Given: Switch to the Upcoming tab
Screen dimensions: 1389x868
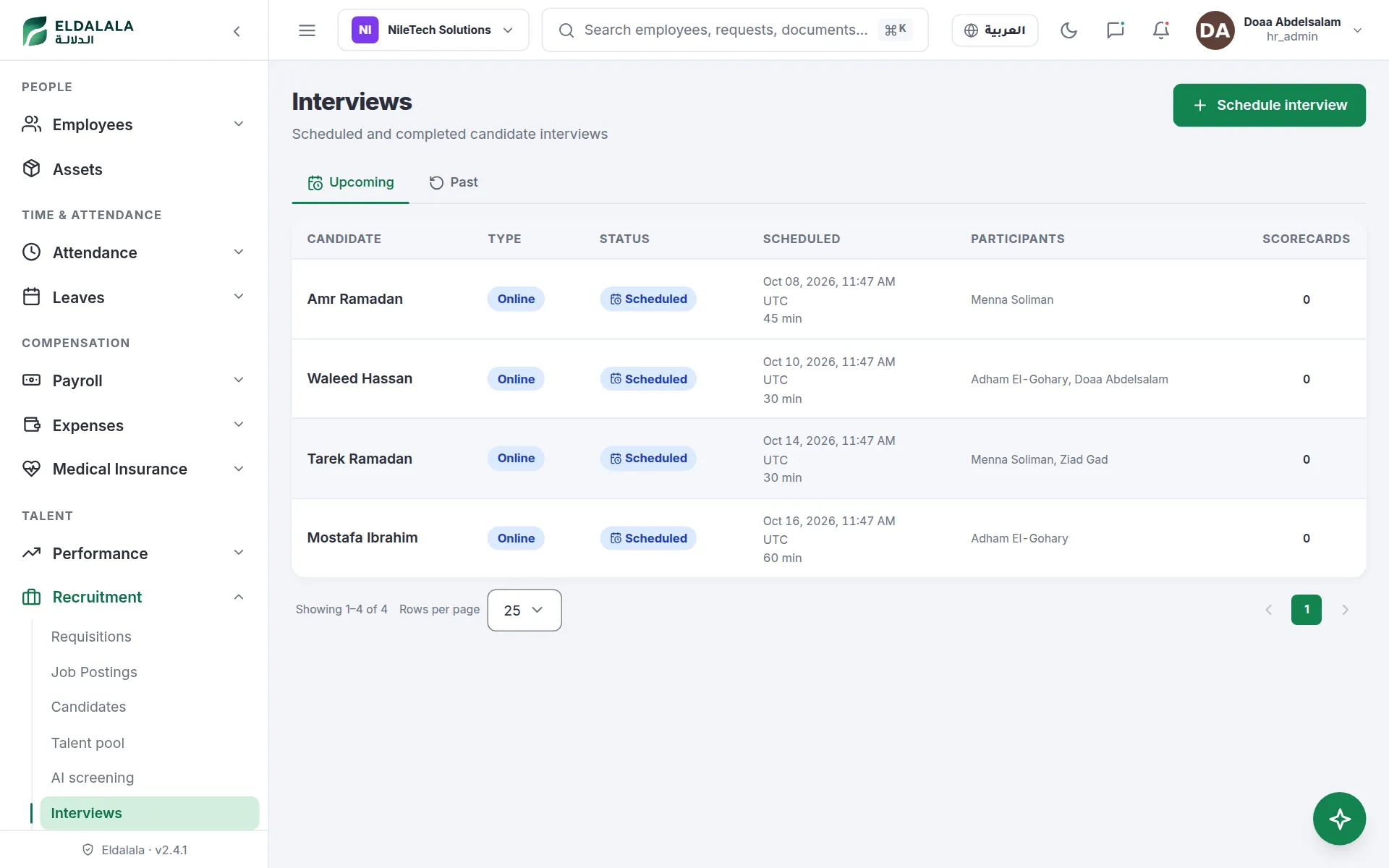Looking at the screenshot, I should point(350,182).
